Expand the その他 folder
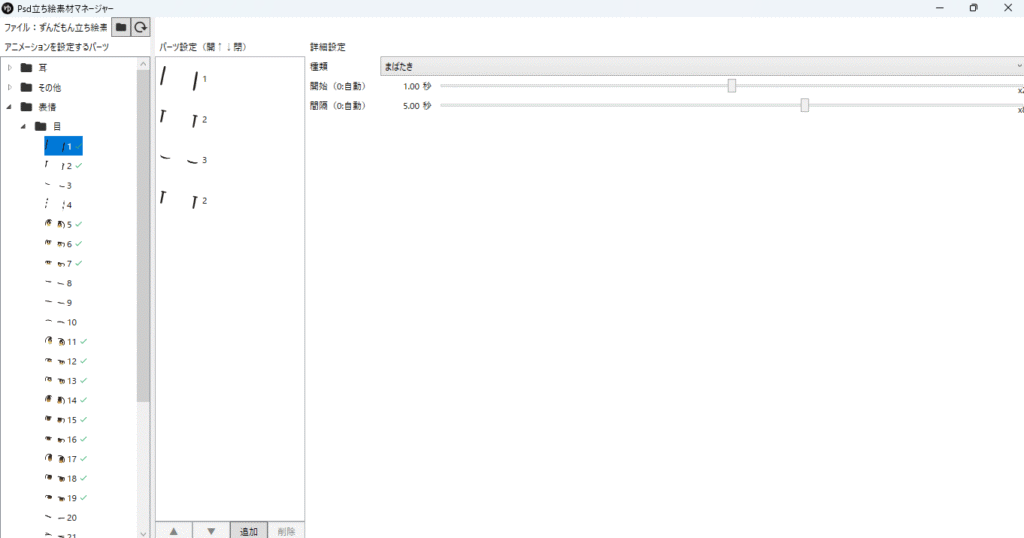This screenshot has width=1024, height=538. [11, 88]
